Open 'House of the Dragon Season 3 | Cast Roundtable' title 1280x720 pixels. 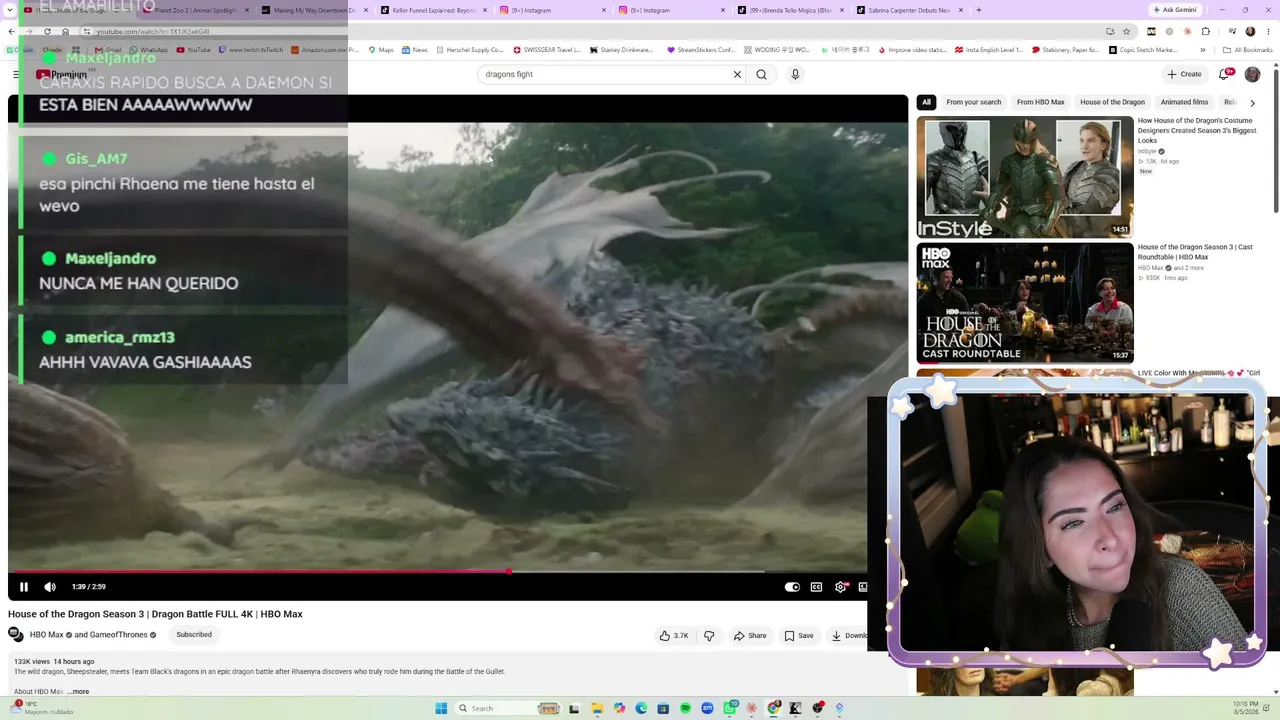point(1195,252)
